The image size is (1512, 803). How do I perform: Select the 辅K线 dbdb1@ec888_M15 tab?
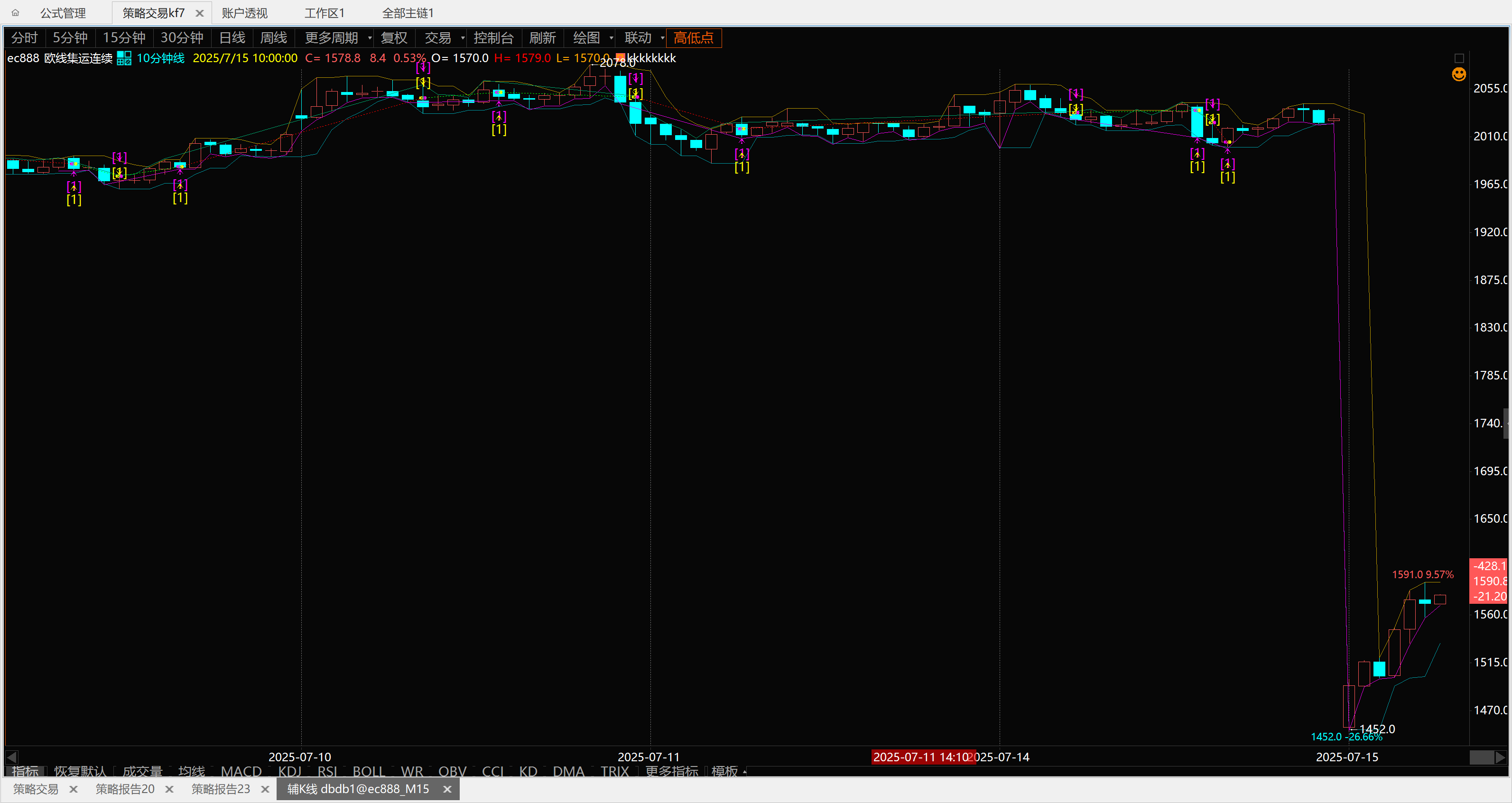tap(358, 790)
